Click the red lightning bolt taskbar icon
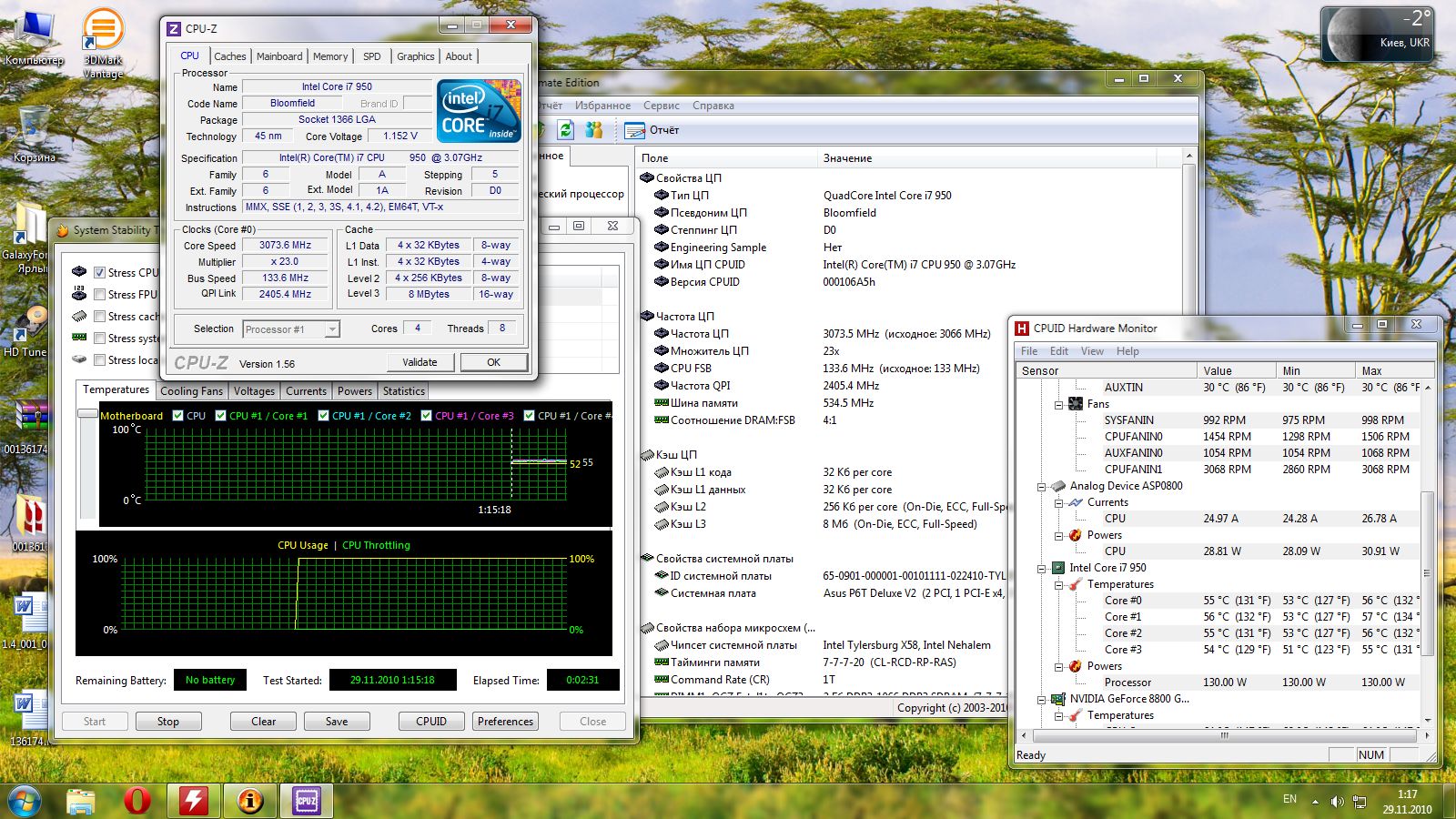Image resolution: width=1456 pixels, height=819 pixels. coord(193,801)
